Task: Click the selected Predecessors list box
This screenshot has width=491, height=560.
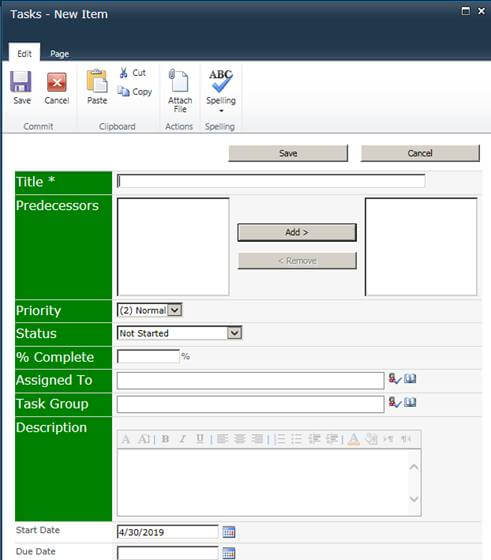Action: coord(421,247)
